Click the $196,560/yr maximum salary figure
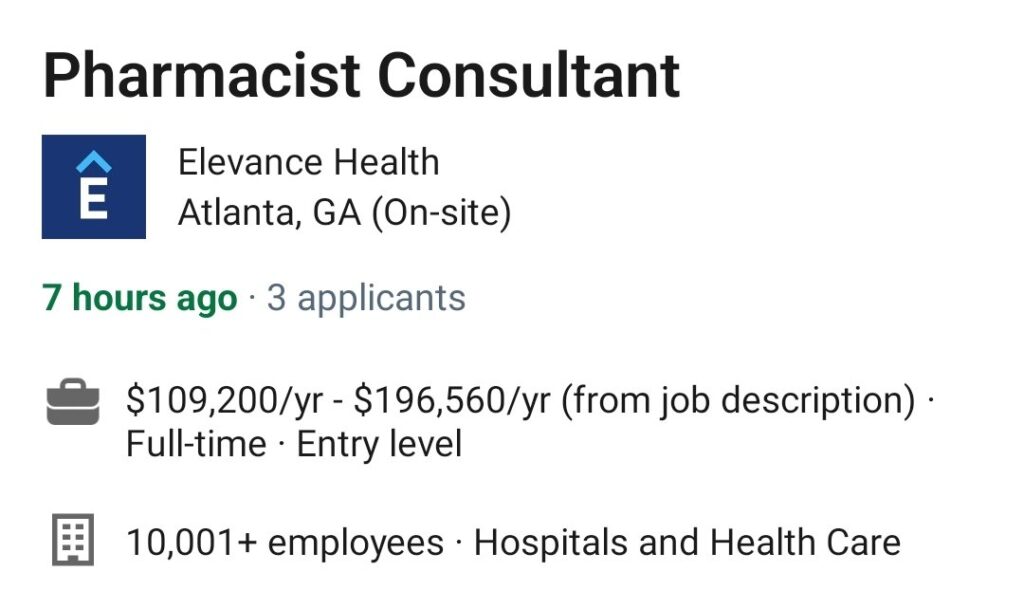The image size is (1024, 590). (x=452, y=400)
